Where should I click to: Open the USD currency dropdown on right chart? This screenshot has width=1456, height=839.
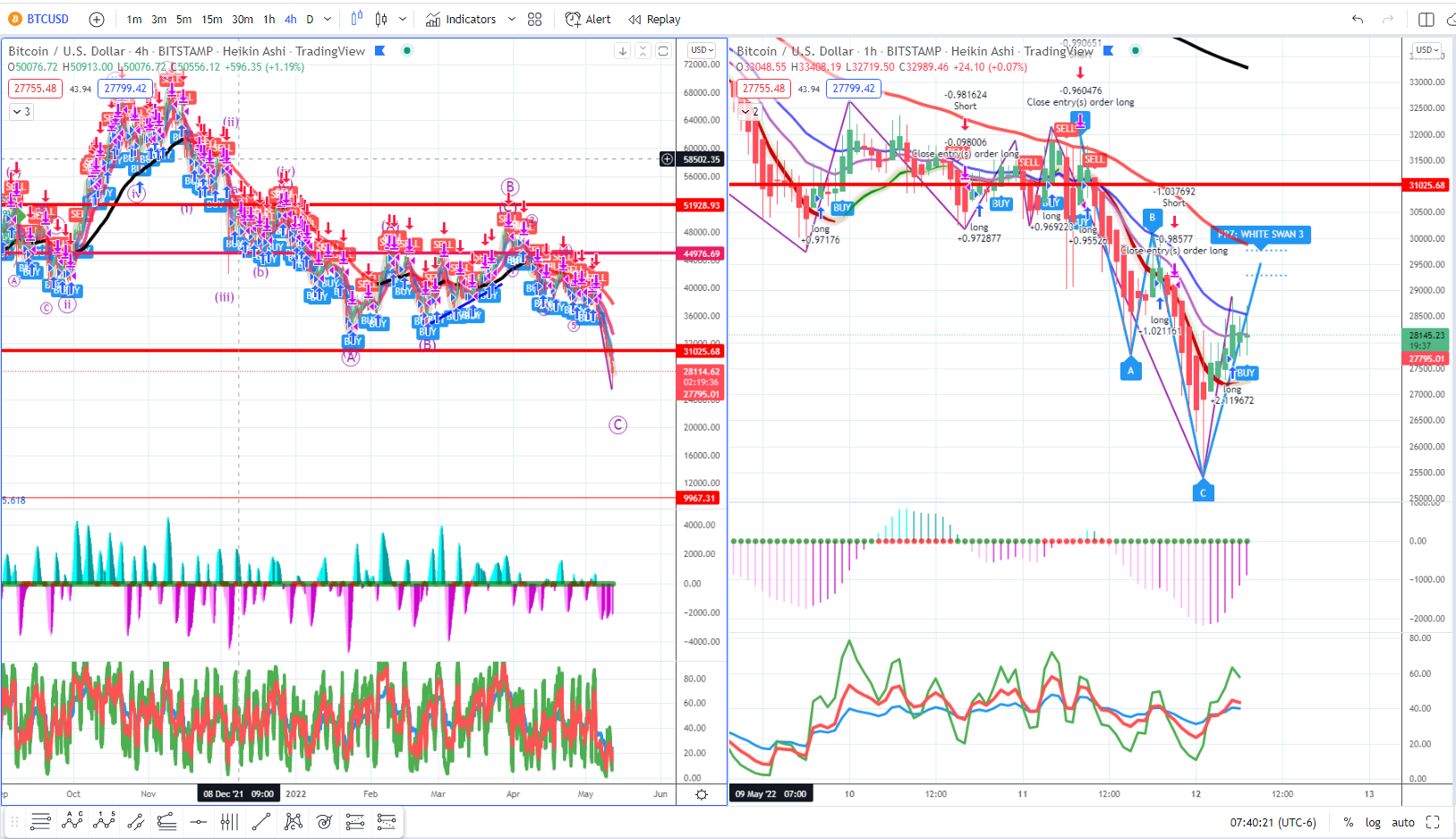coord(1427,50)
